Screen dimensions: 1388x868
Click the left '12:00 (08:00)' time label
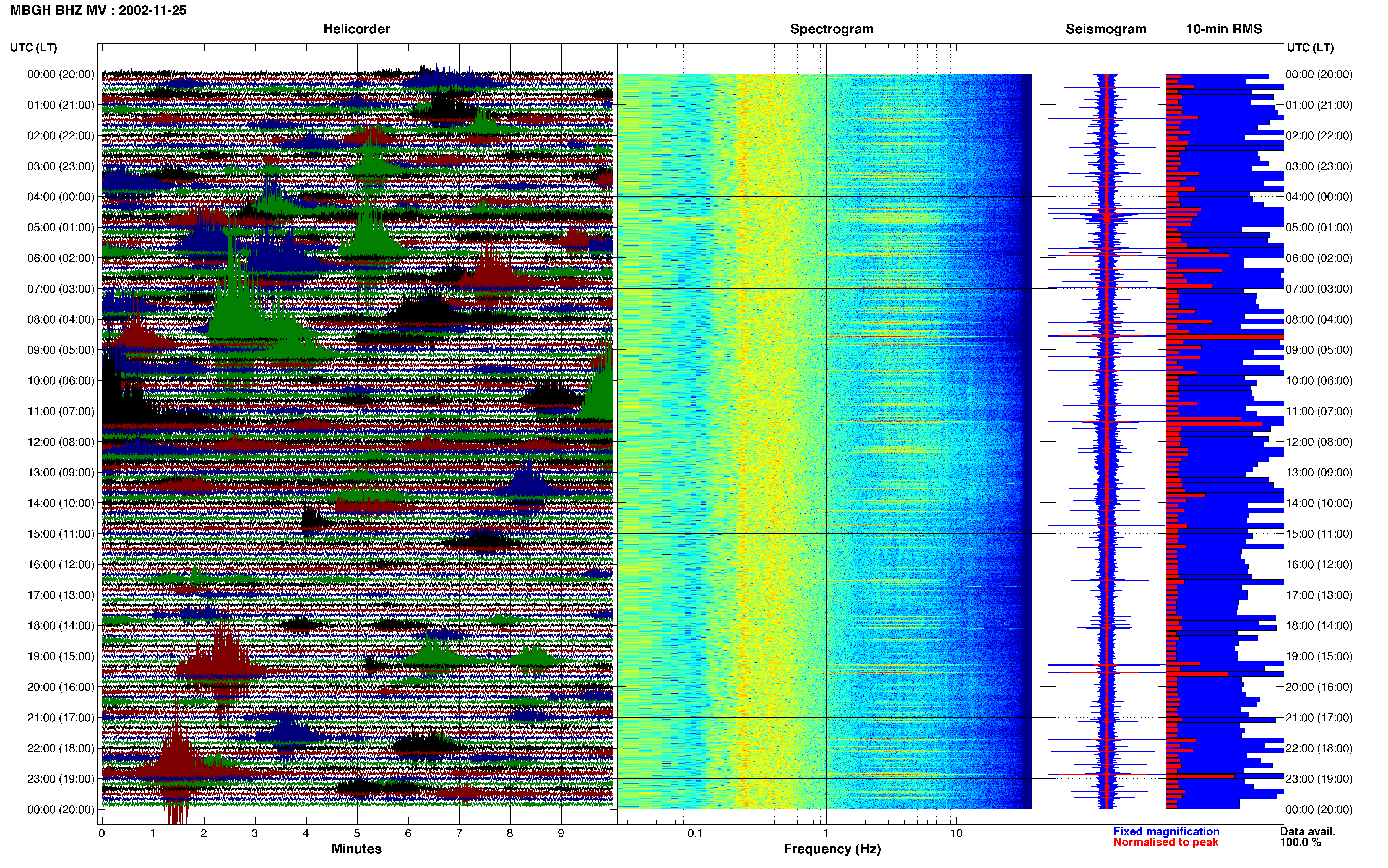pos(61,442)
